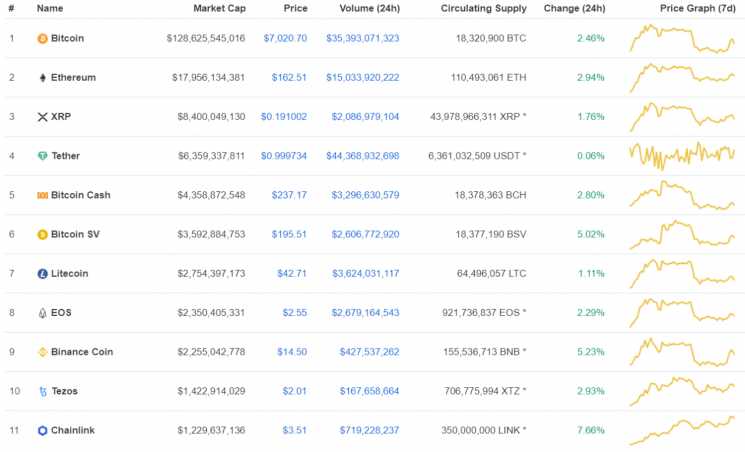The width and height of the screenshot is (745, 452).
Task: Open the Tether coin name link
Action: coord(66,156)
